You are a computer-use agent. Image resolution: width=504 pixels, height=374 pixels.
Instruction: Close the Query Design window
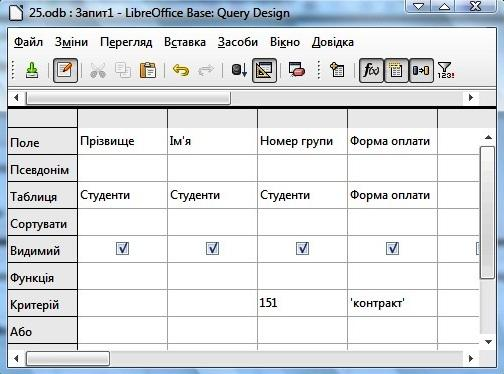[476, 6]
